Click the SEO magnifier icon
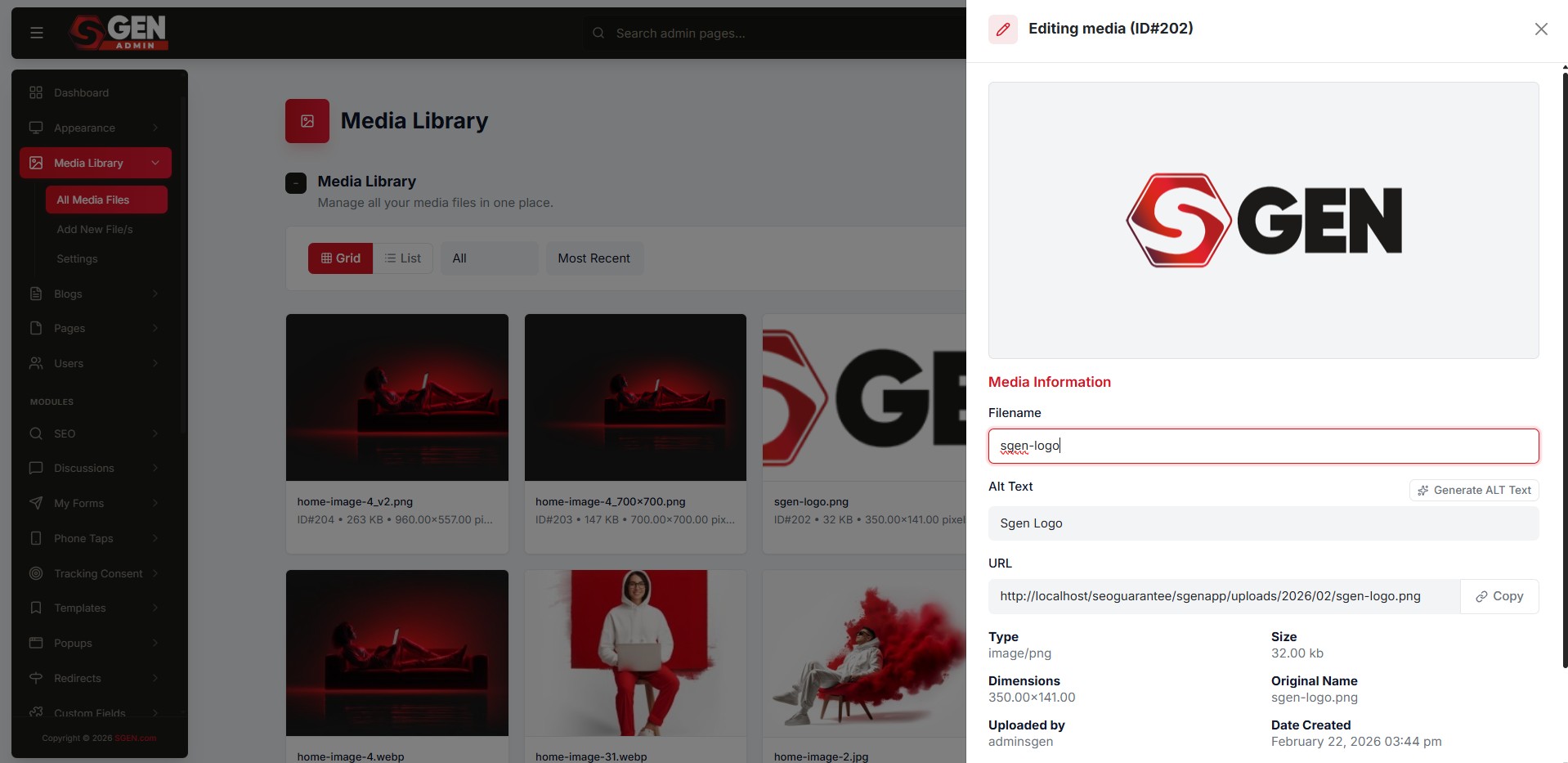Screen dimensions: 1568x763 (36, 433)
